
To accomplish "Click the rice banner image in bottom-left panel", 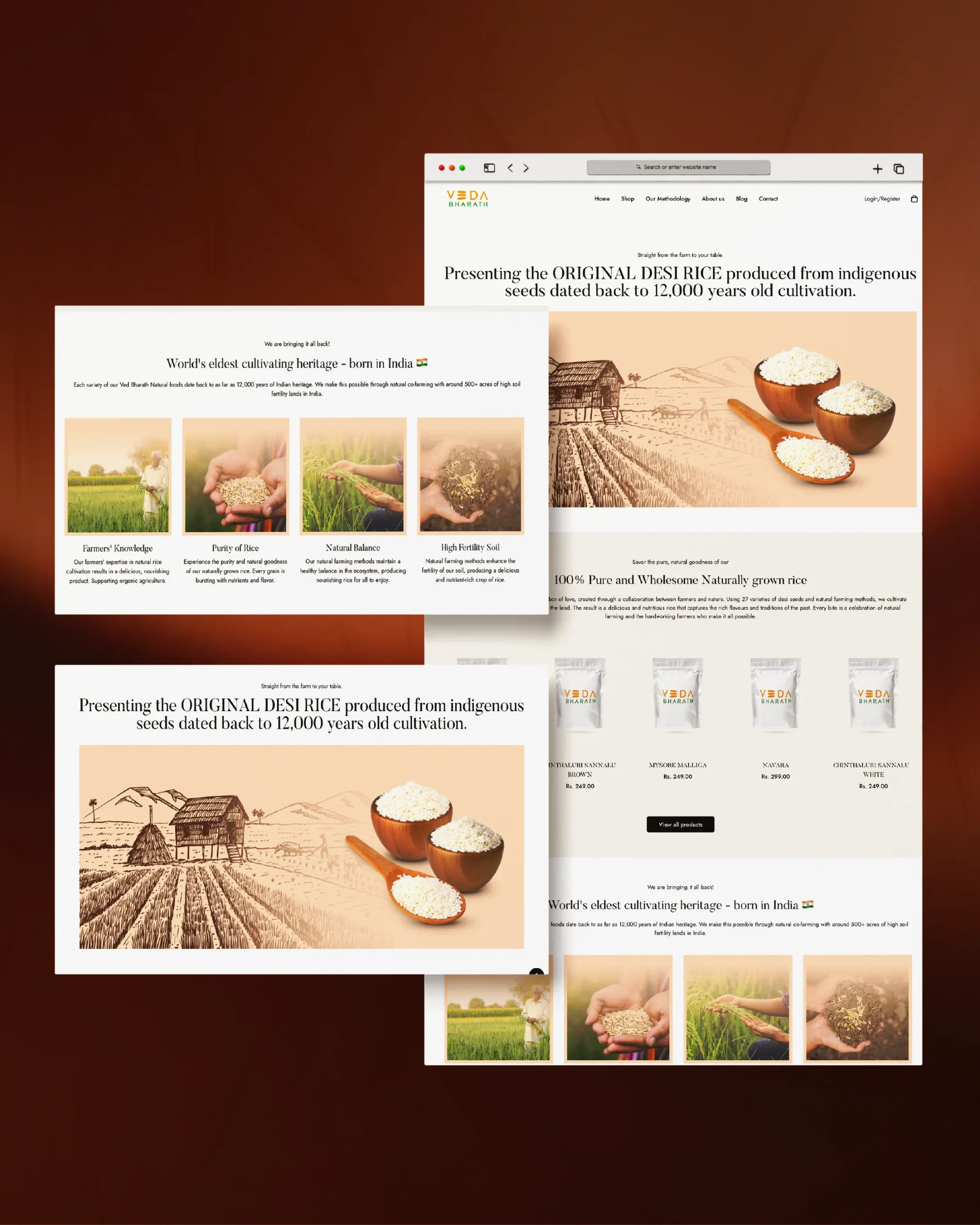I will click(301, 846).
